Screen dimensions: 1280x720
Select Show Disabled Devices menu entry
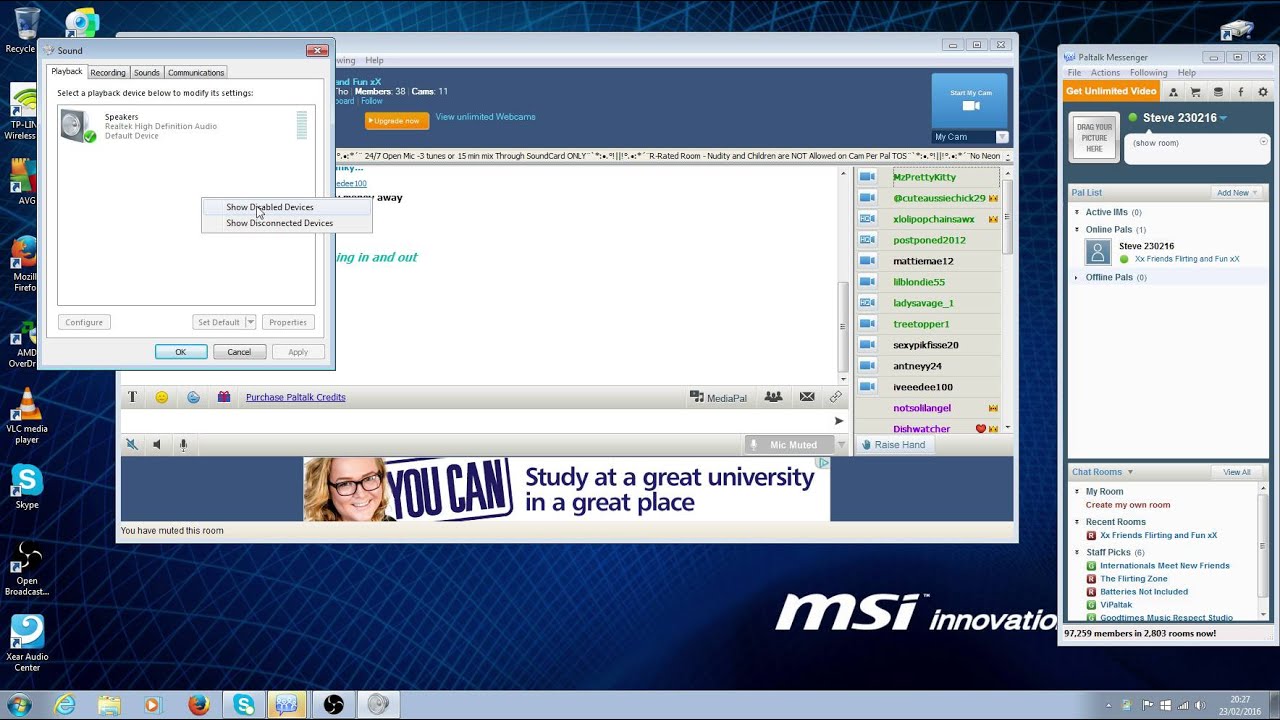(286, 207)
